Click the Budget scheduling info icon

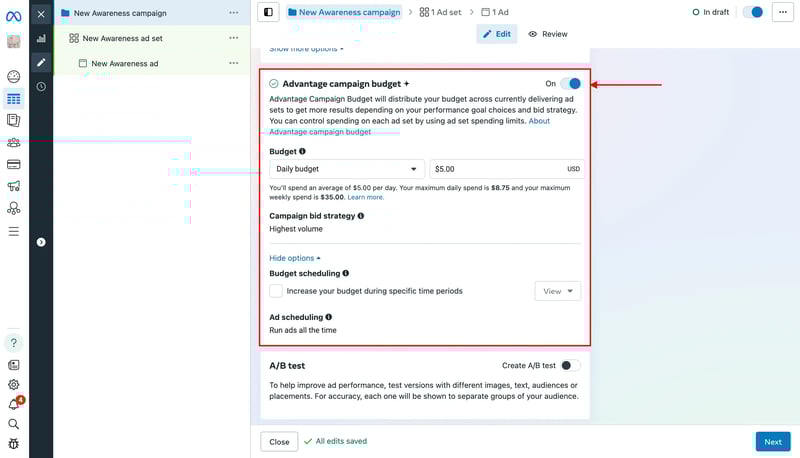pyautogui.click(x=346, y=273)
